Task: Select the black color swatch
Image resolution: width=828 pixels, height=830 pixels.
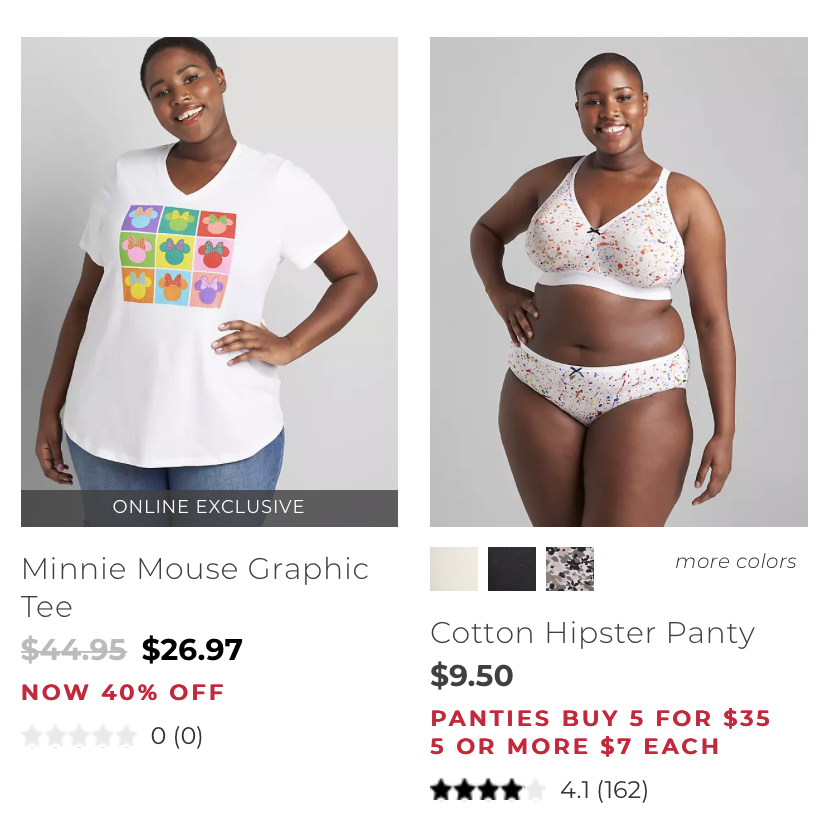Action: click(x=511, y=569)
